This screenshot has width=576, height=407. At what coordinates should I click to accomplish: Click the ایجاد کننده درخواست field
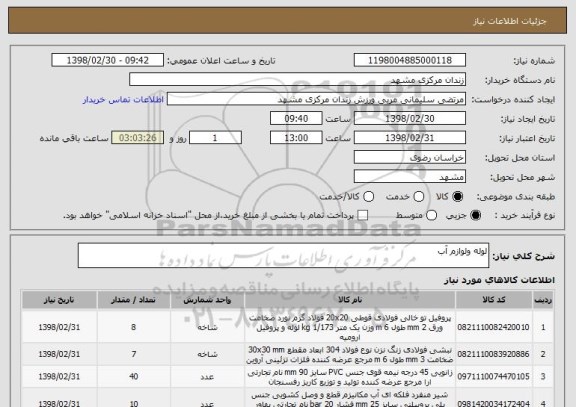coord(316,100)
